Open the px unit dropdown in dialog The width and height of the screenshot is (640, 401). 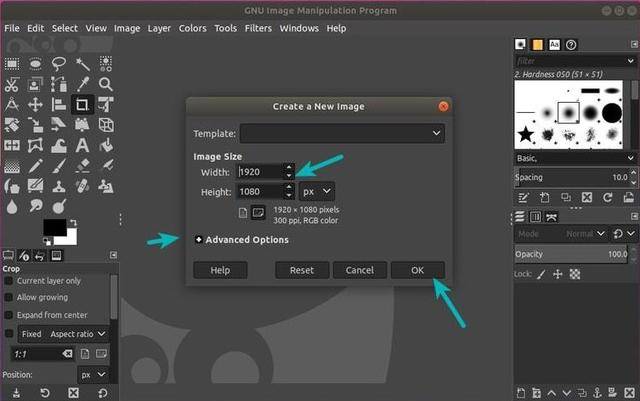point(317,191)
